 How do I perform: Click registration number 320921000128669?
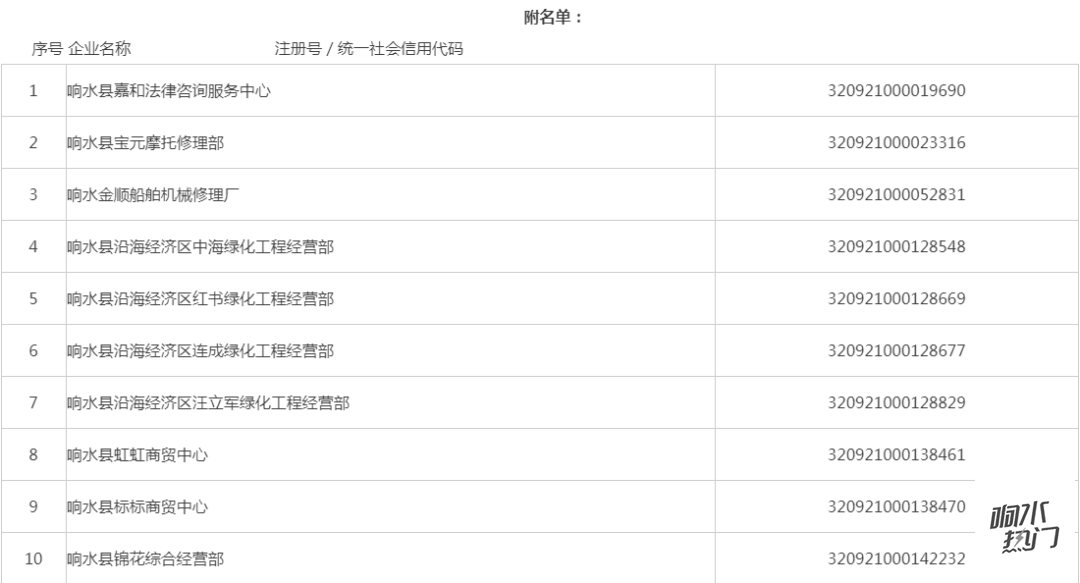896,299
